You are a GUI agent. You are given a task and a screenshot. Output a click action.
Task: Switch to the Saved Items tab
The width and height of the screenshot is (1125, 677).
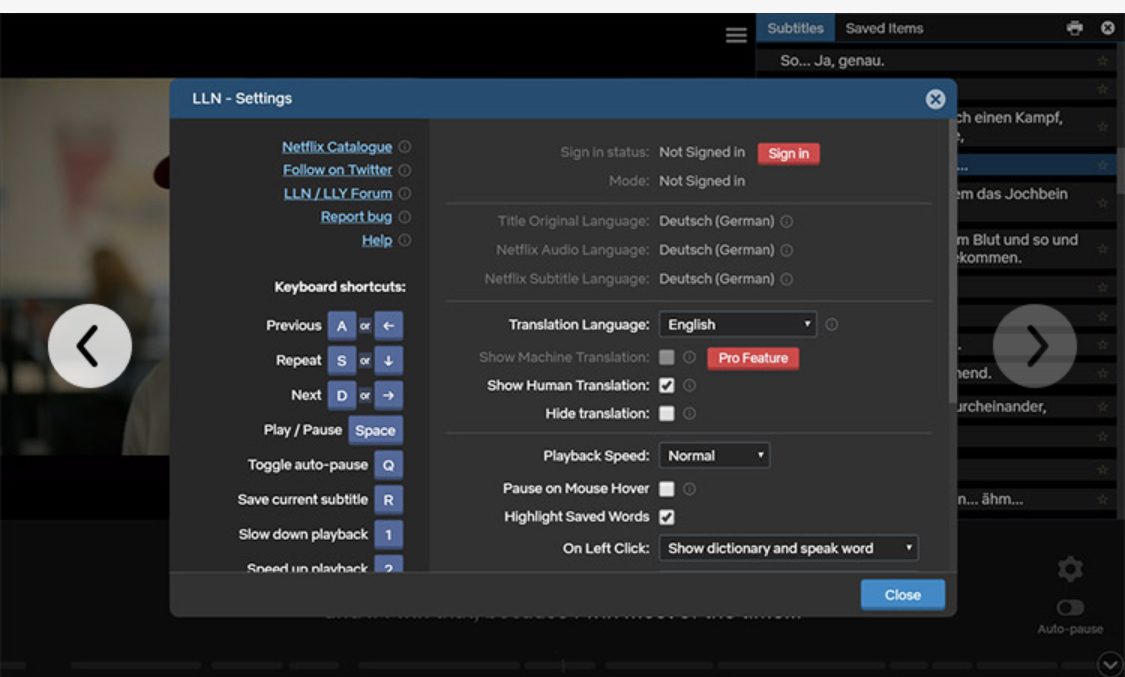coord(884,29)
